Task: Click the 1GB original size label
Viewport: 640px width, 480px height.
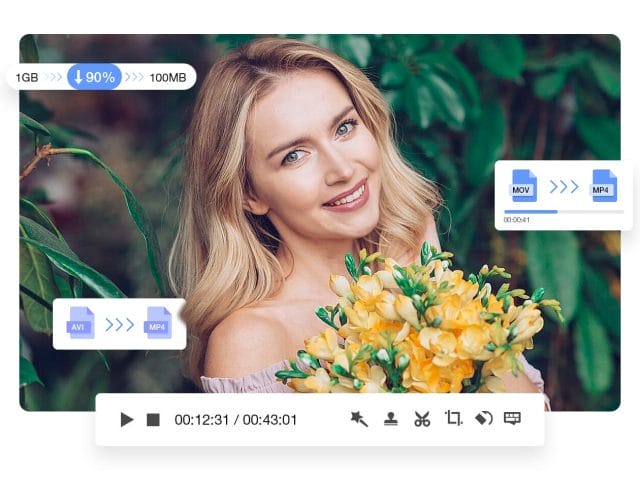Action: pyautogui.click(x=27, y=77)
